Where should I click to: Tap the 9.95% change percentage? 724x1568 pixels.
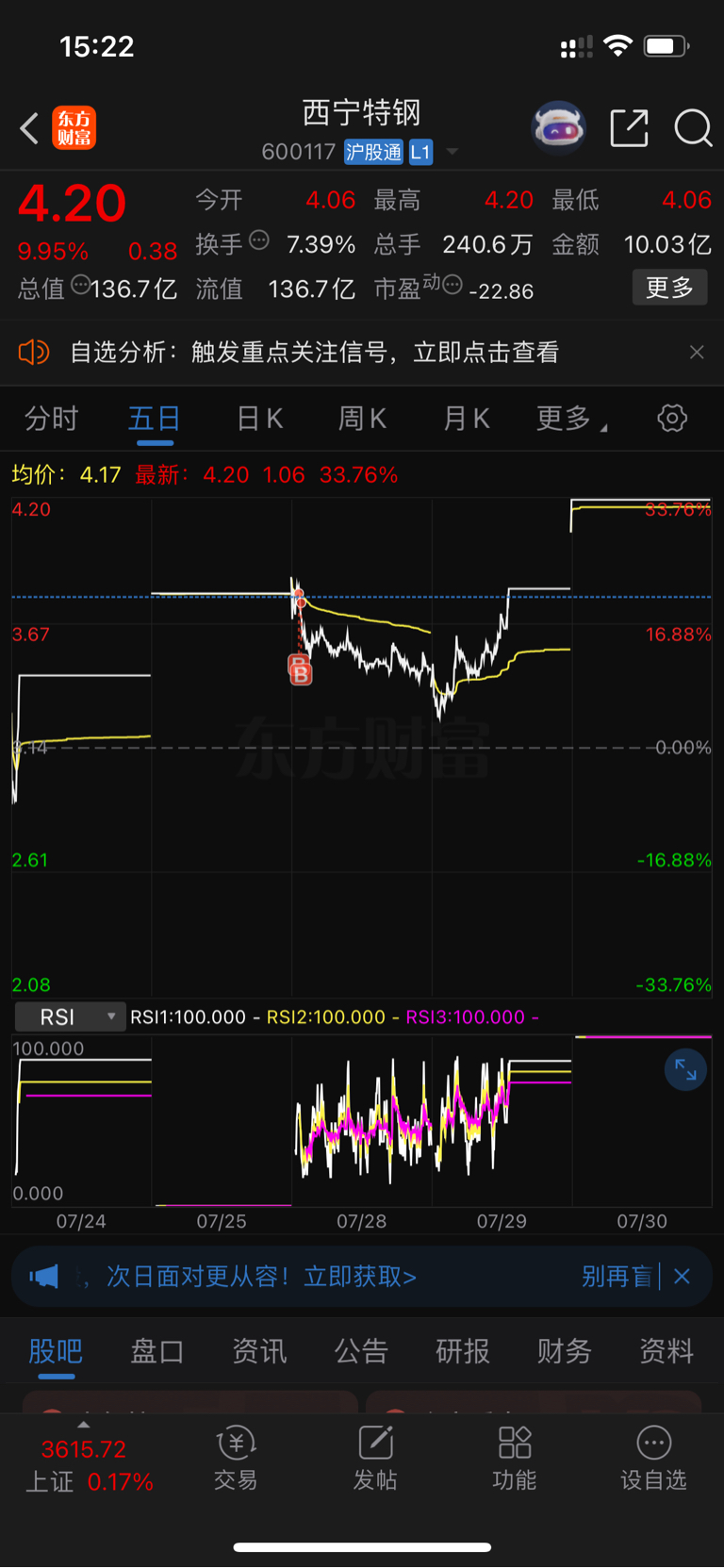tap(53, 252)
